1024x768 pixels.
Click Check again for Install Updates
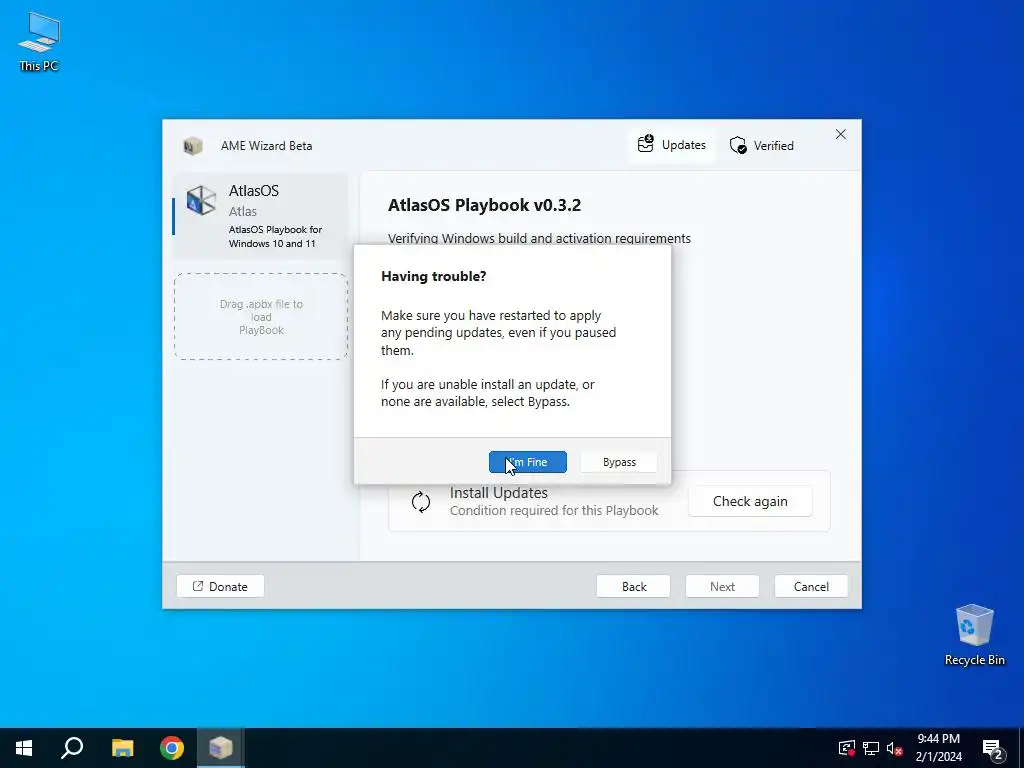(x=750, y=501)
